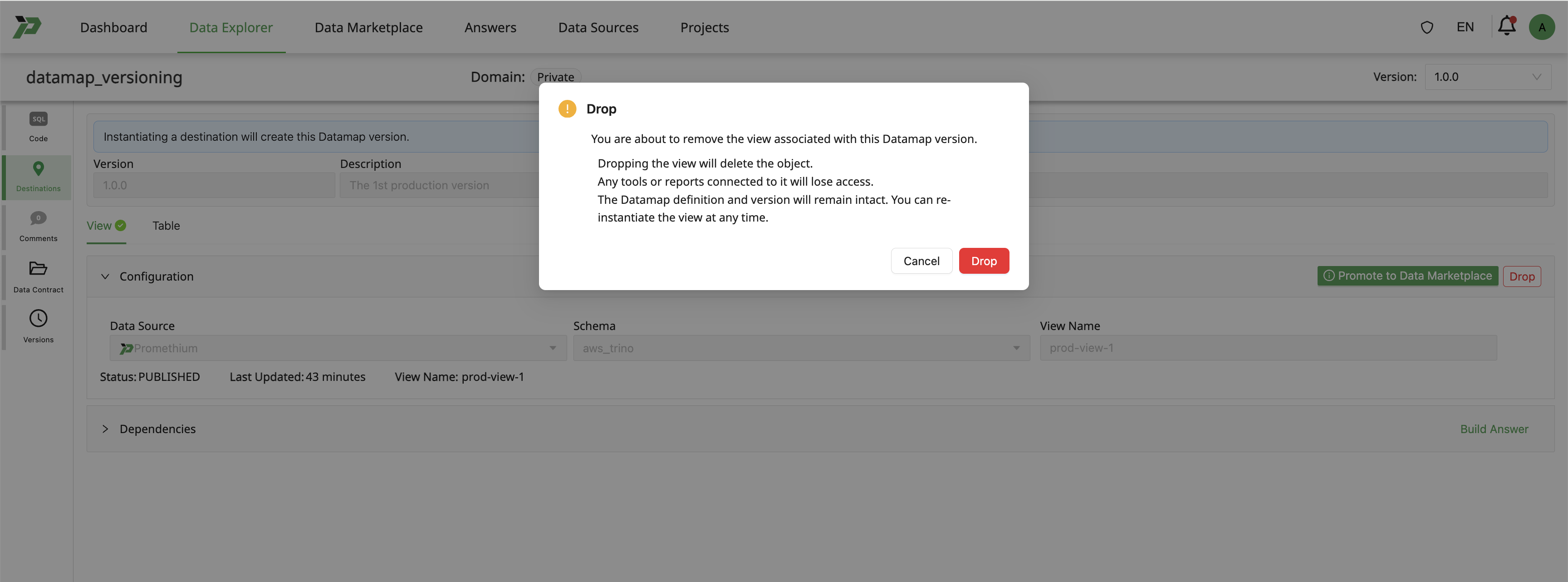This screenshot has height=582, width=1568.
Task: Click the security shield icon
Action: (x=1427, y=27)
